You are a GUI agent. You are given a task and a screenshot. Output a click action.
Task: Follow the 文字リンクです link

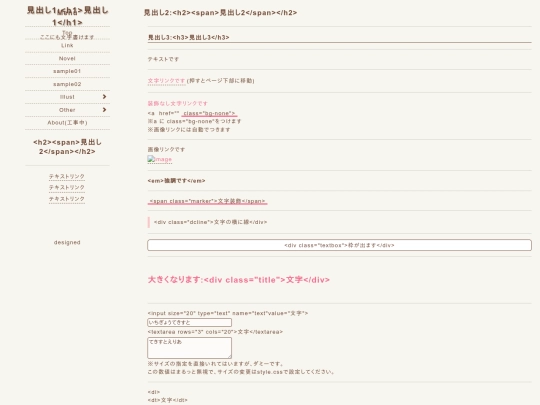(x=167, y=81)
